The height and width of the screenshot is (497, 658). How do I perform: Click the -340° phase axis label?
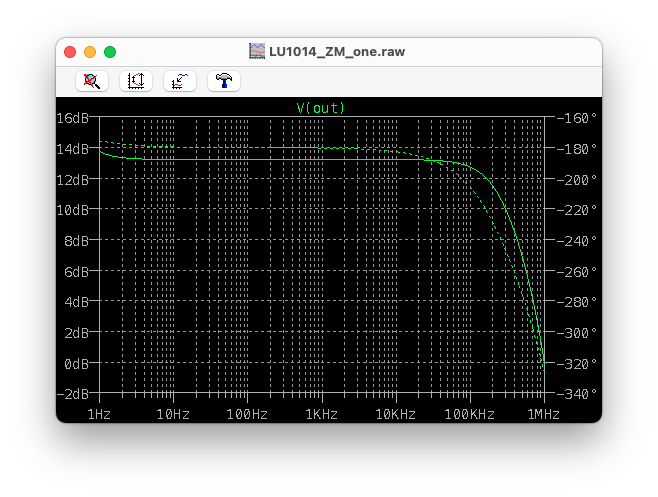pyautogui.click(x=577, y=394)
